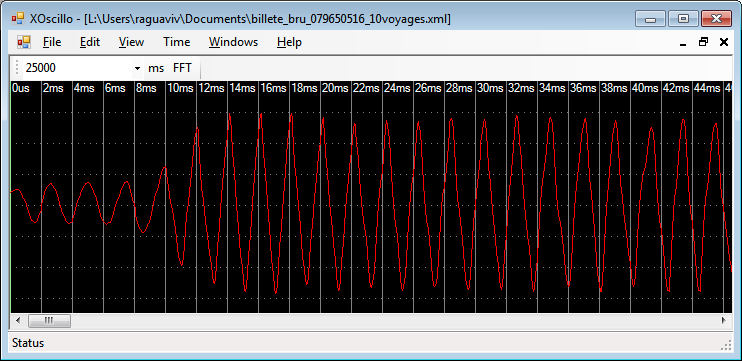The image size is (742, 363).
Task: Click the 10ms time marker
Action: coord(180,88)
